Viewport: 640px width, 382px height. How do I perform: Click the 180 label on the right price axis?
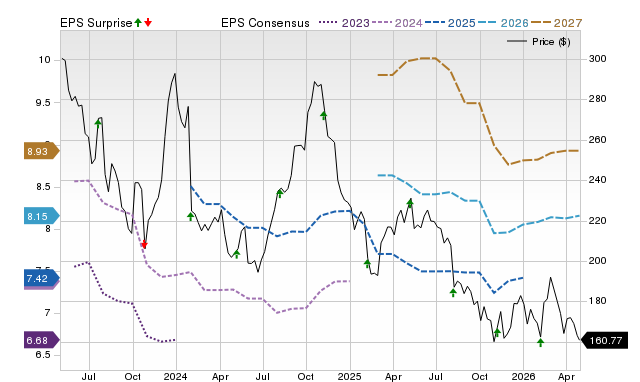(598, 301)
